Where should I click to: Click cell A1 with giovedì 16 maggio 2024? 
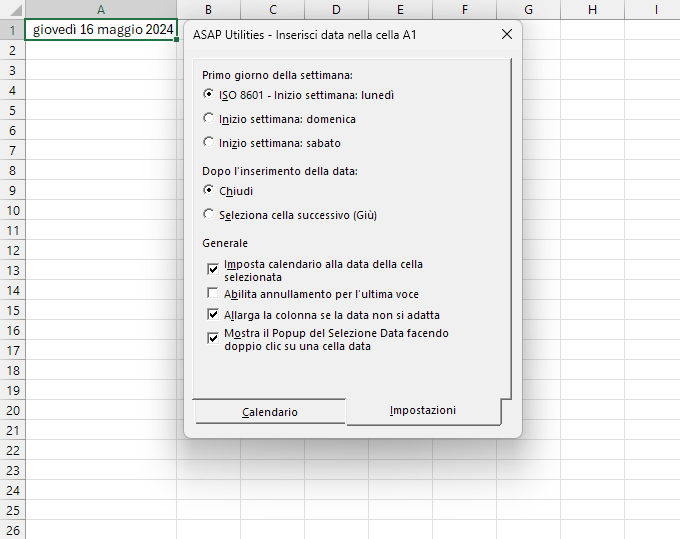point(101,29)
